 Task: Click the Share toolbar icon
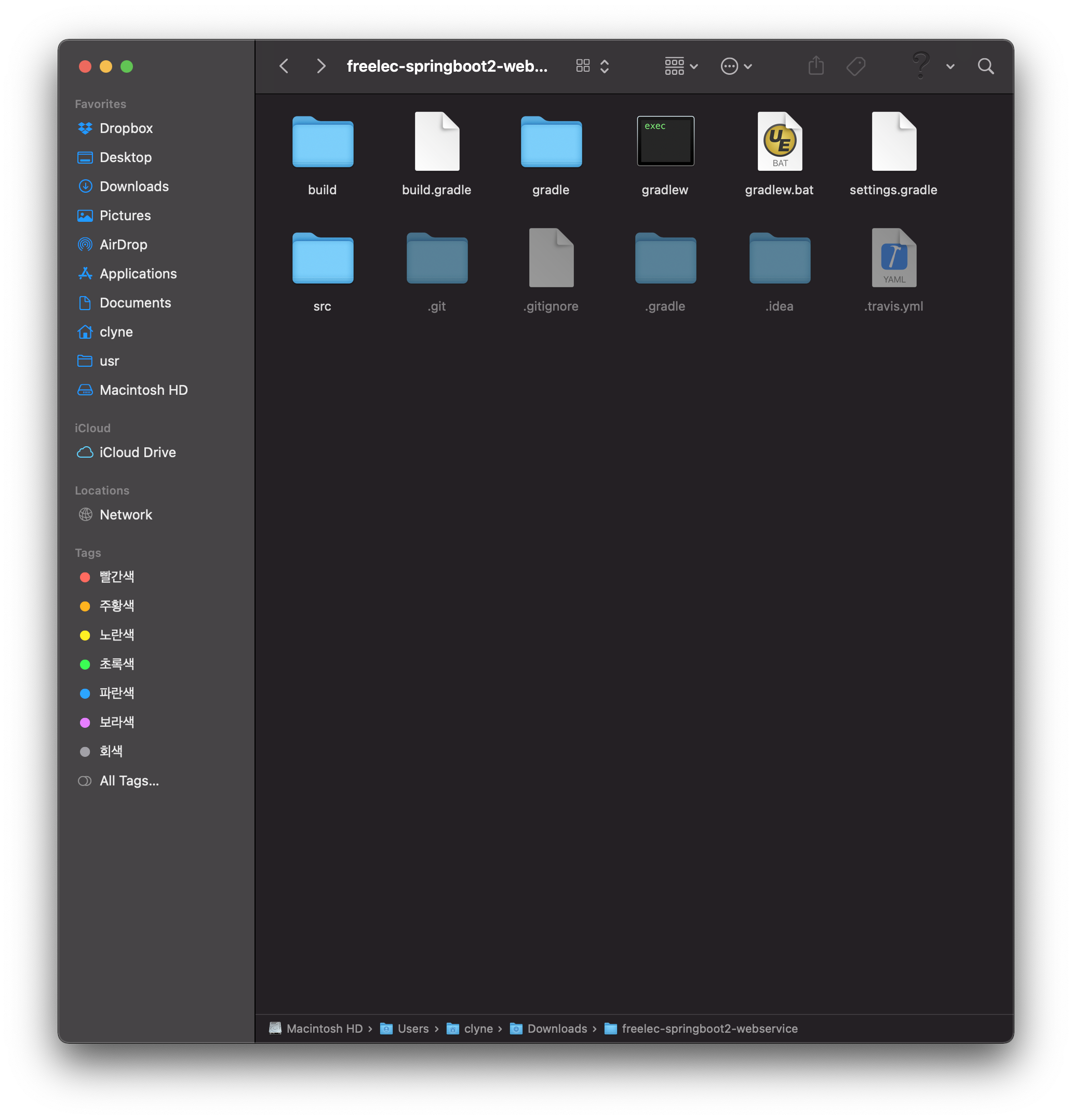pyautogui.click(x=816, y=66)
